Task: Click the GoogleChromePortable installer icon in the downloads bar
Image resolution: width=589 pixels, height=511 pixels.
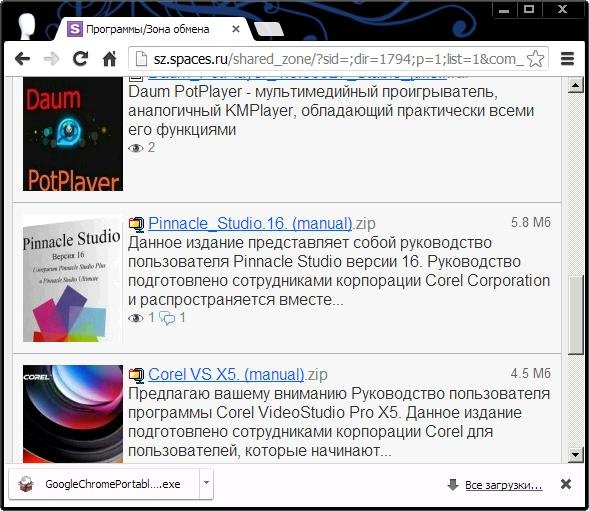Action: click(x=26, y=484)
